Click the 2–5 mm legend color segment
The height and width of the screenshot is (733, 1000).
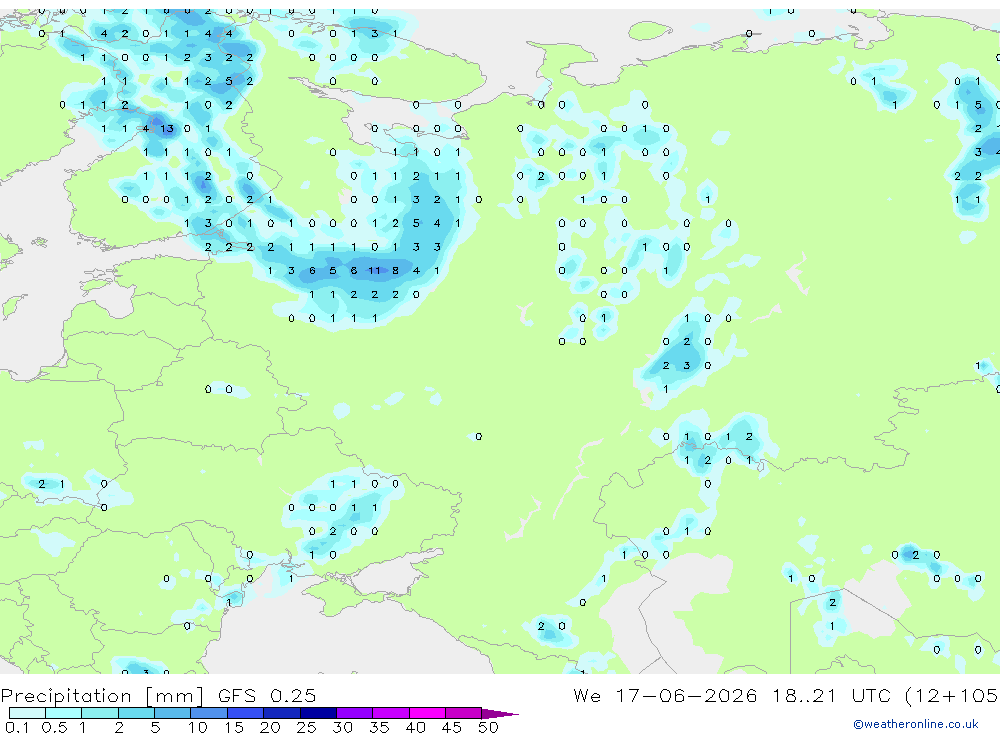click(136, 713)
